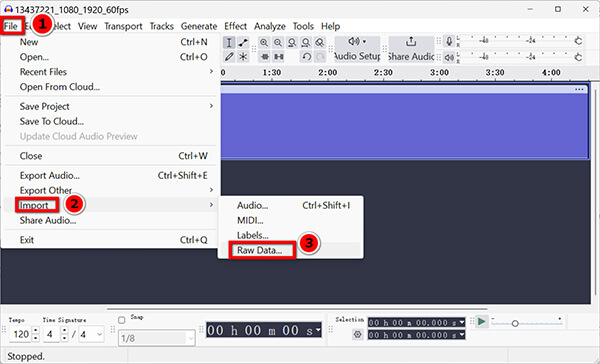The height and width of the screenshot is (364, 600).
Task: Click the playback level meter bar
Action: (516, 57)
